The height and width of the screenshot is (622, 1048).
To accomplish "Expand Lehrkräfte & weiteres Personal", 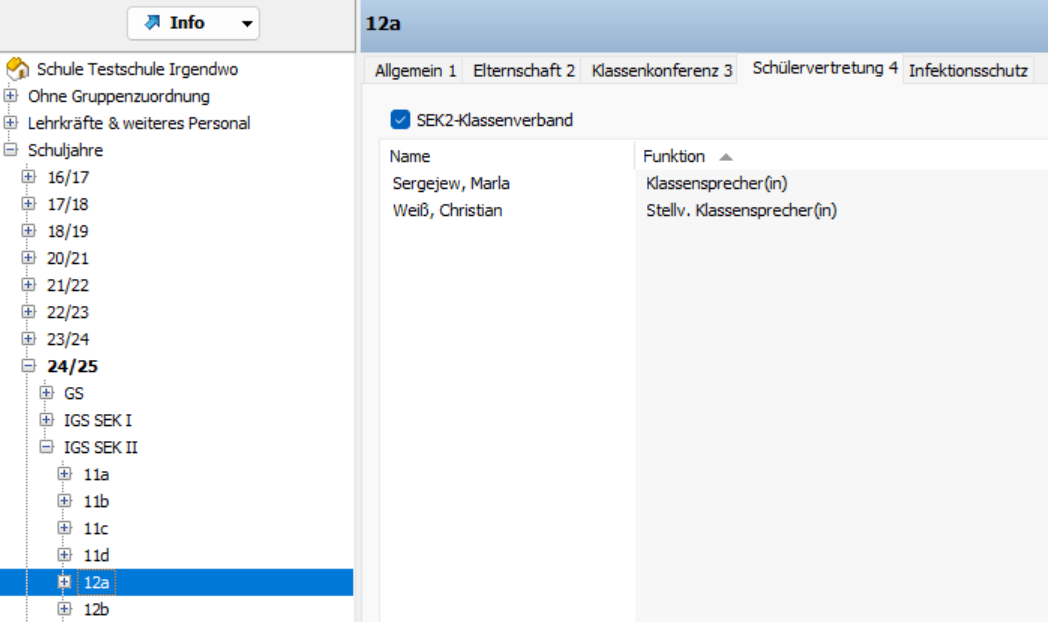I will [x=11, y=123].
